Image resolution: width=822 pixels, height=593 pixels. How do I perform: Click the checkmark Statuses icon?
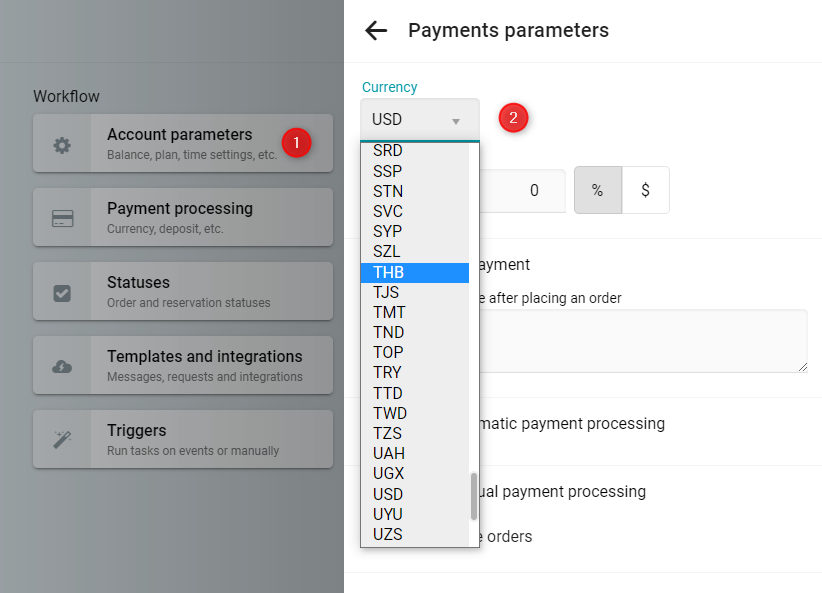[62, 293]
